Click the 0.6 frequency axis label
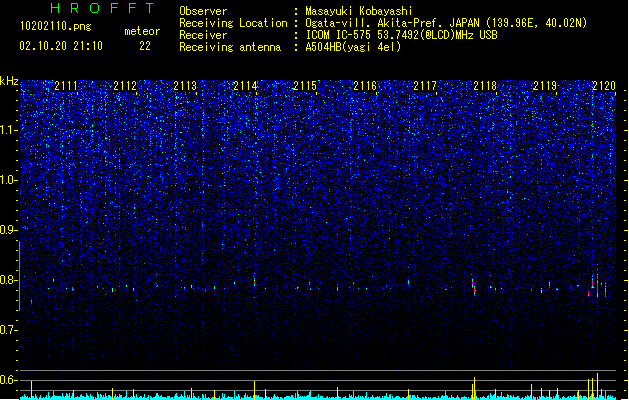This screenshot has height=400, width=629. 9,380
